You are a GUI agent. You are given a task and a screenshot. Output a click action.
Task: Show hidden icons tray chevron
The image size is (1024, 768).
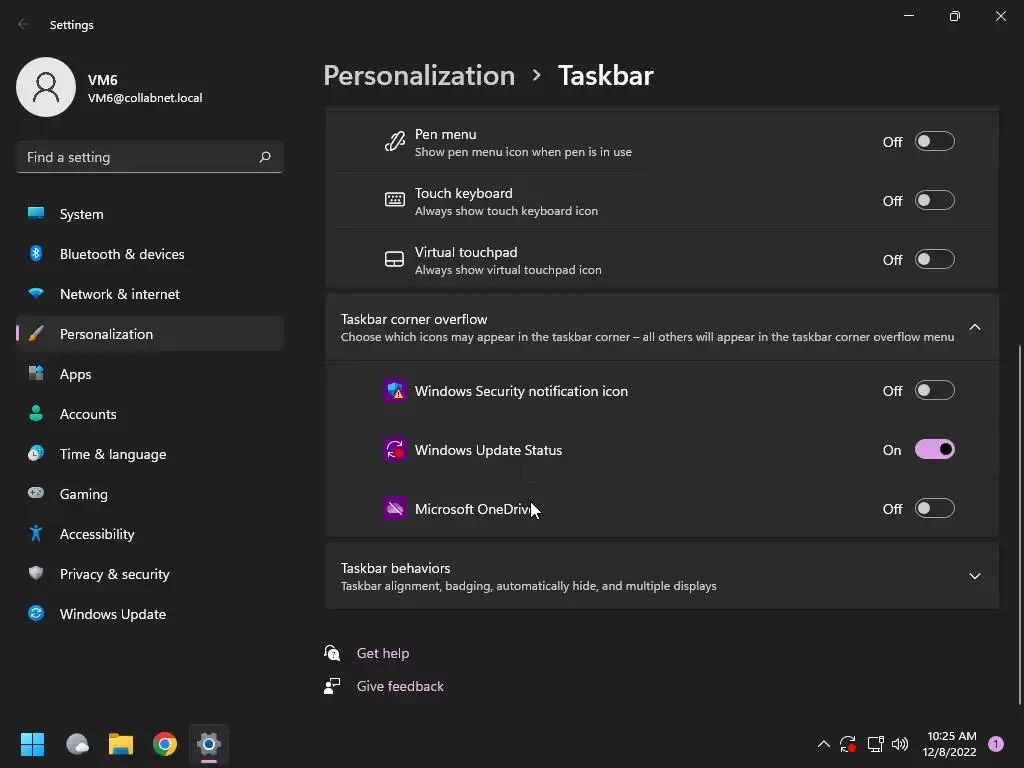tap(824, 744)
